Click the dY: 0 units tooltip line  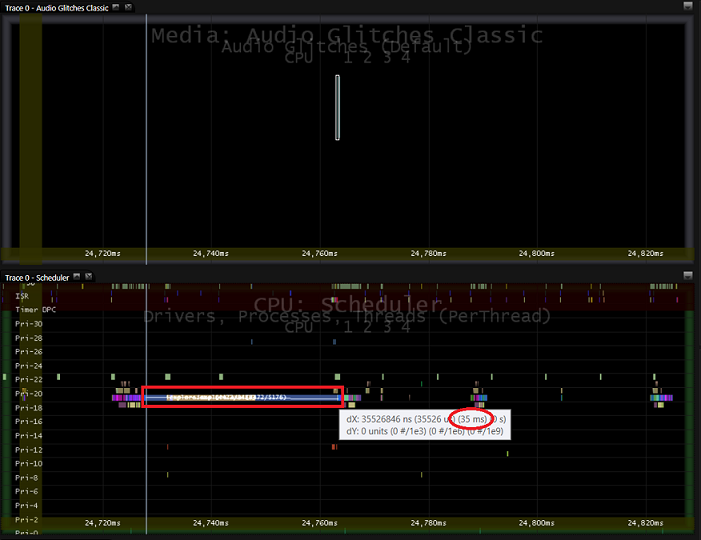[x=425, y=431]
